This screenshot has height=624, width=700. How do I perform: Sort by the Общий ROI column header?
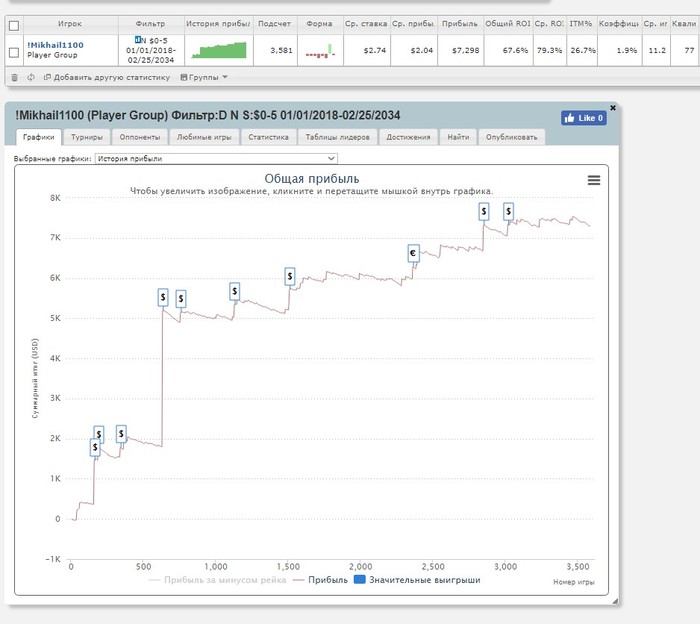click(508, 24)
